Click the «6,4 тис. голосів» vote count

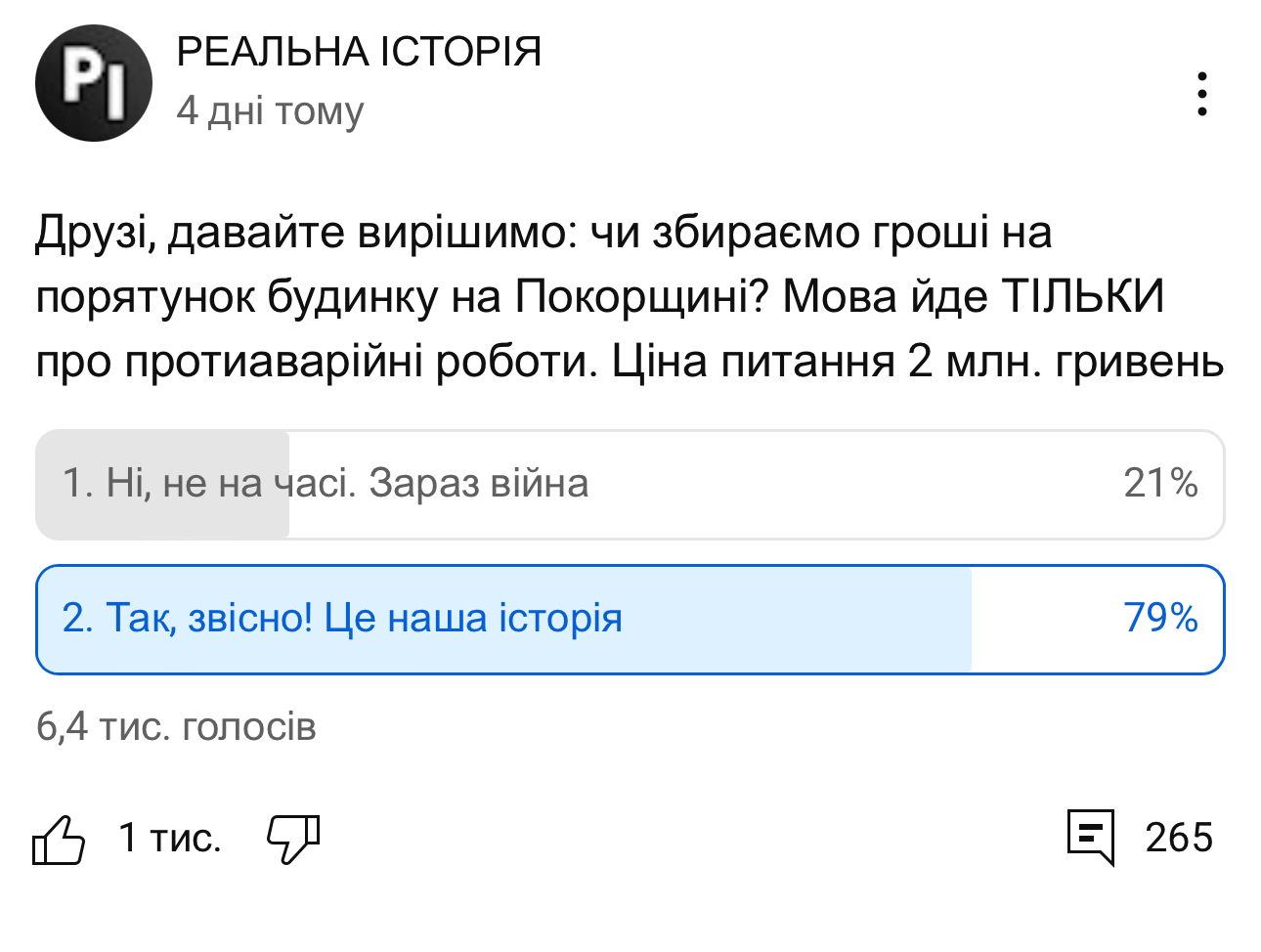point(177,726)
